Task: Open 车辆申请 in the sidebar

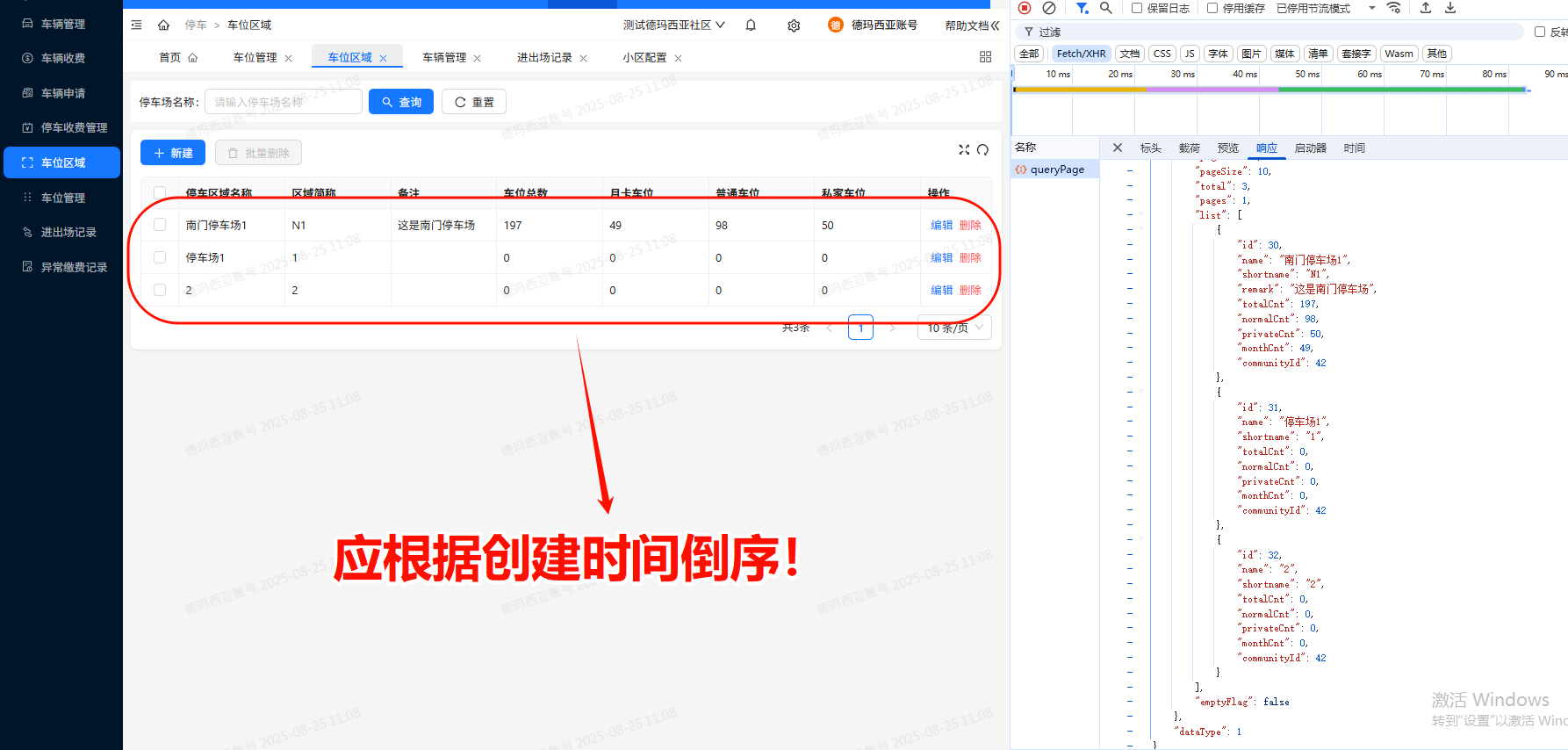Action: (61, 93)
